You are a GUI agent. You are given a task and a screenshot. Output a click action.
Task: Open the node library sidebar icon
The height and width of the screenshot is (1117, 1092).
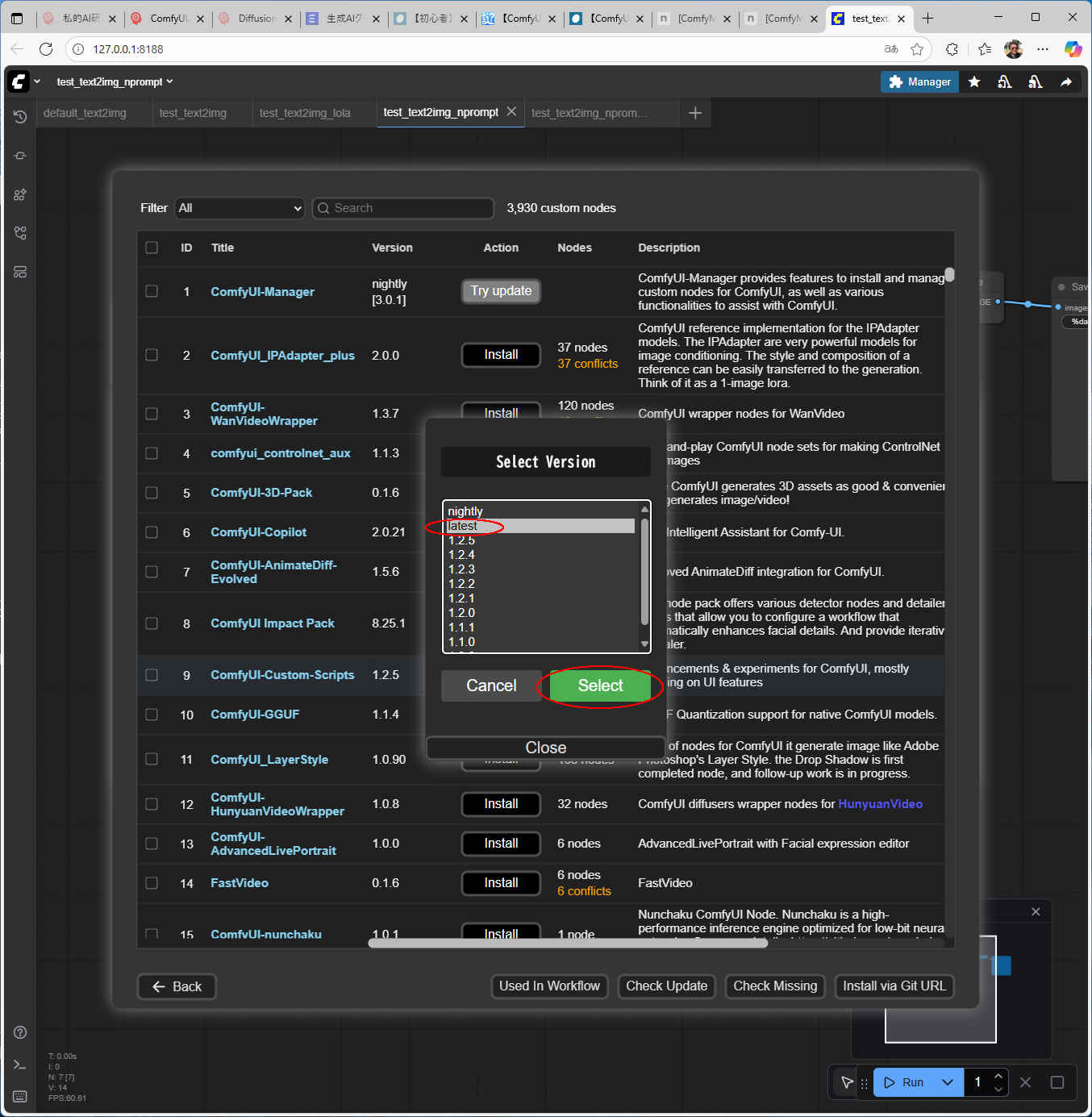pos(20,194)
